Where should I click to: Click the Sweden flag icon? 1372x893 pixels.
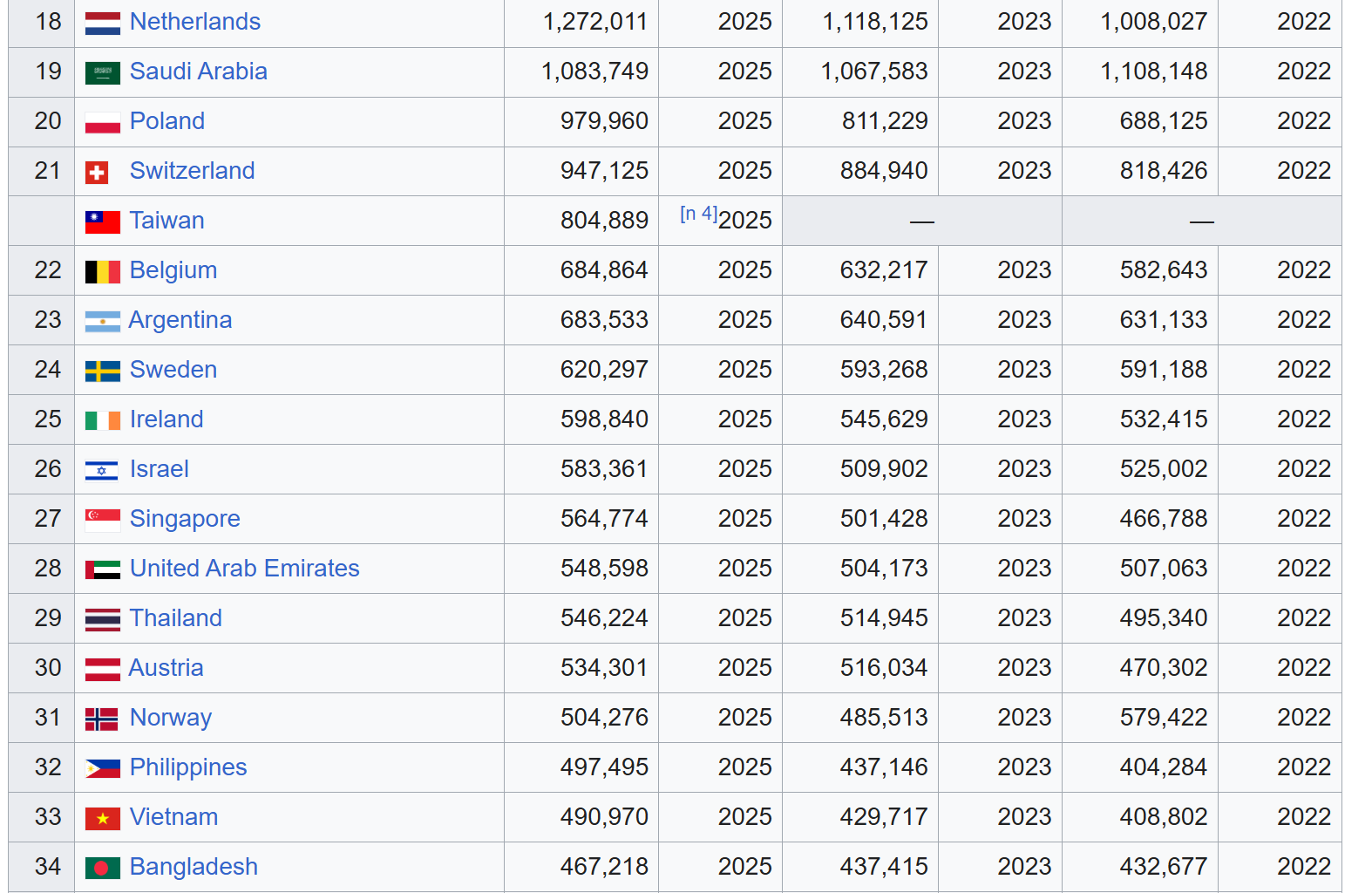pyautogui.click(x=102, y=372)
